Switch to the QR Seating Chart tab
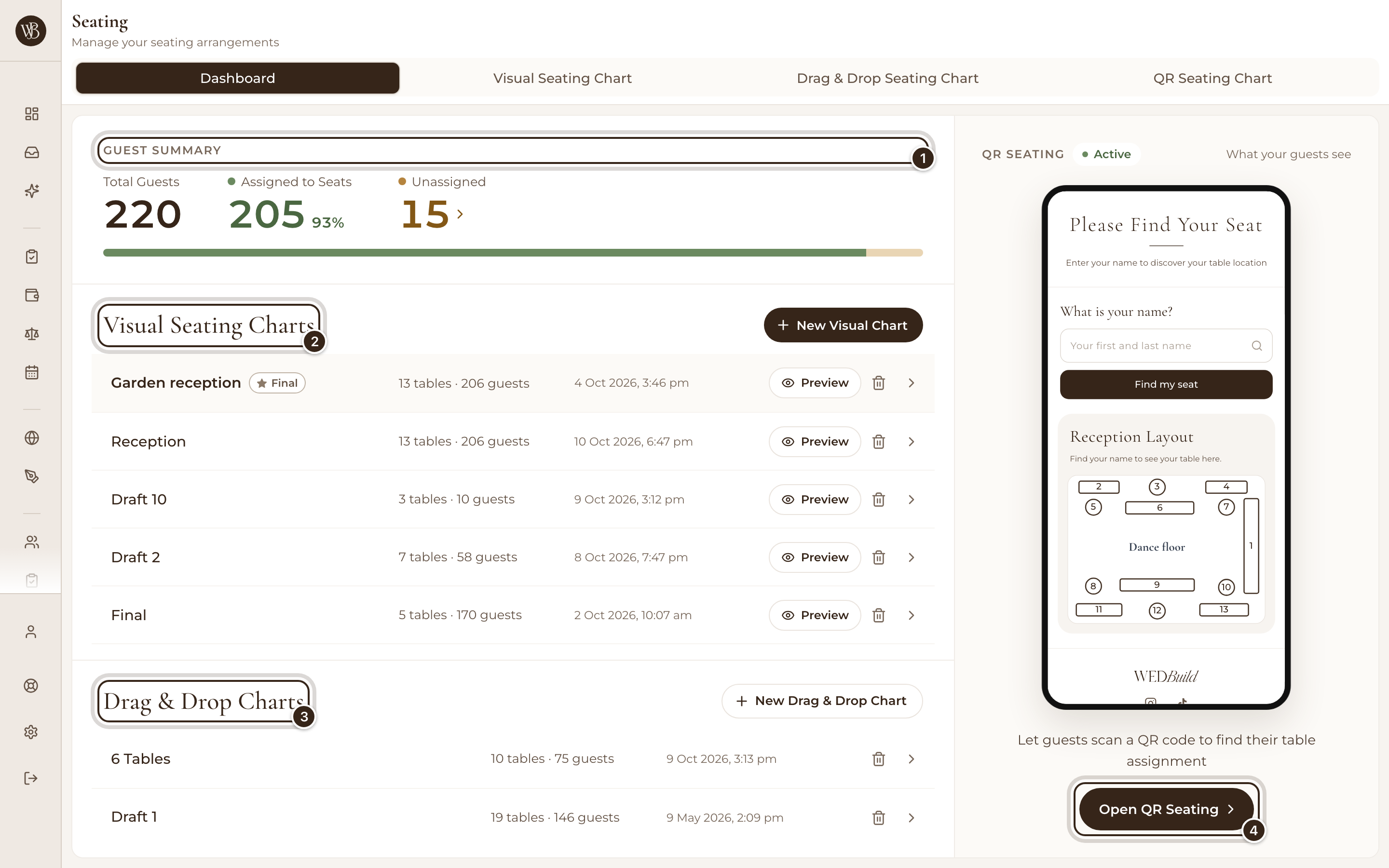The width and height of the screenshot is (1389, 868). coord(1212,78)
